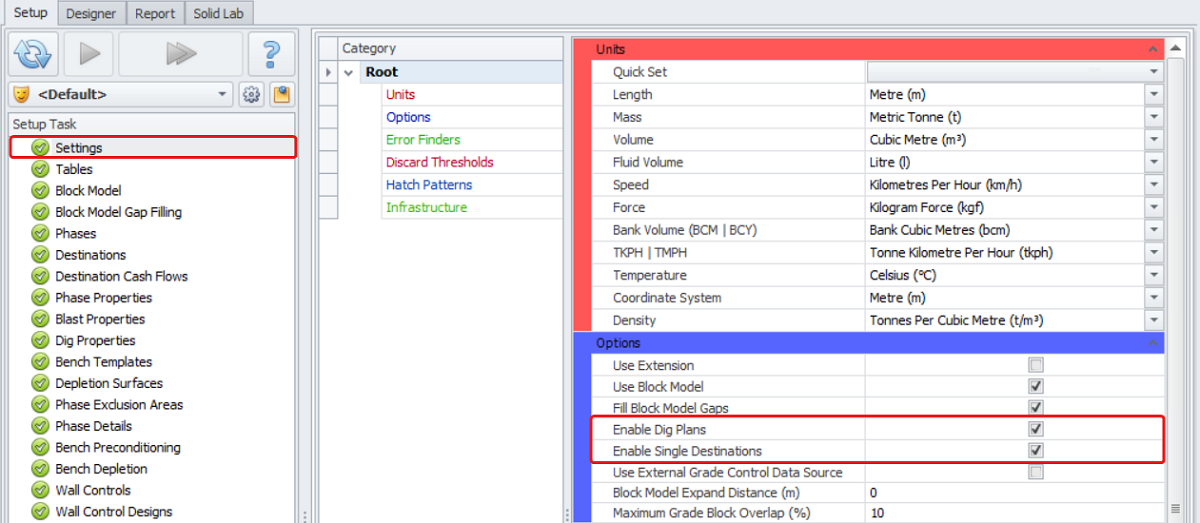Switch to the Report tab
Screen dimensions: 1200x523
(155, 13)
